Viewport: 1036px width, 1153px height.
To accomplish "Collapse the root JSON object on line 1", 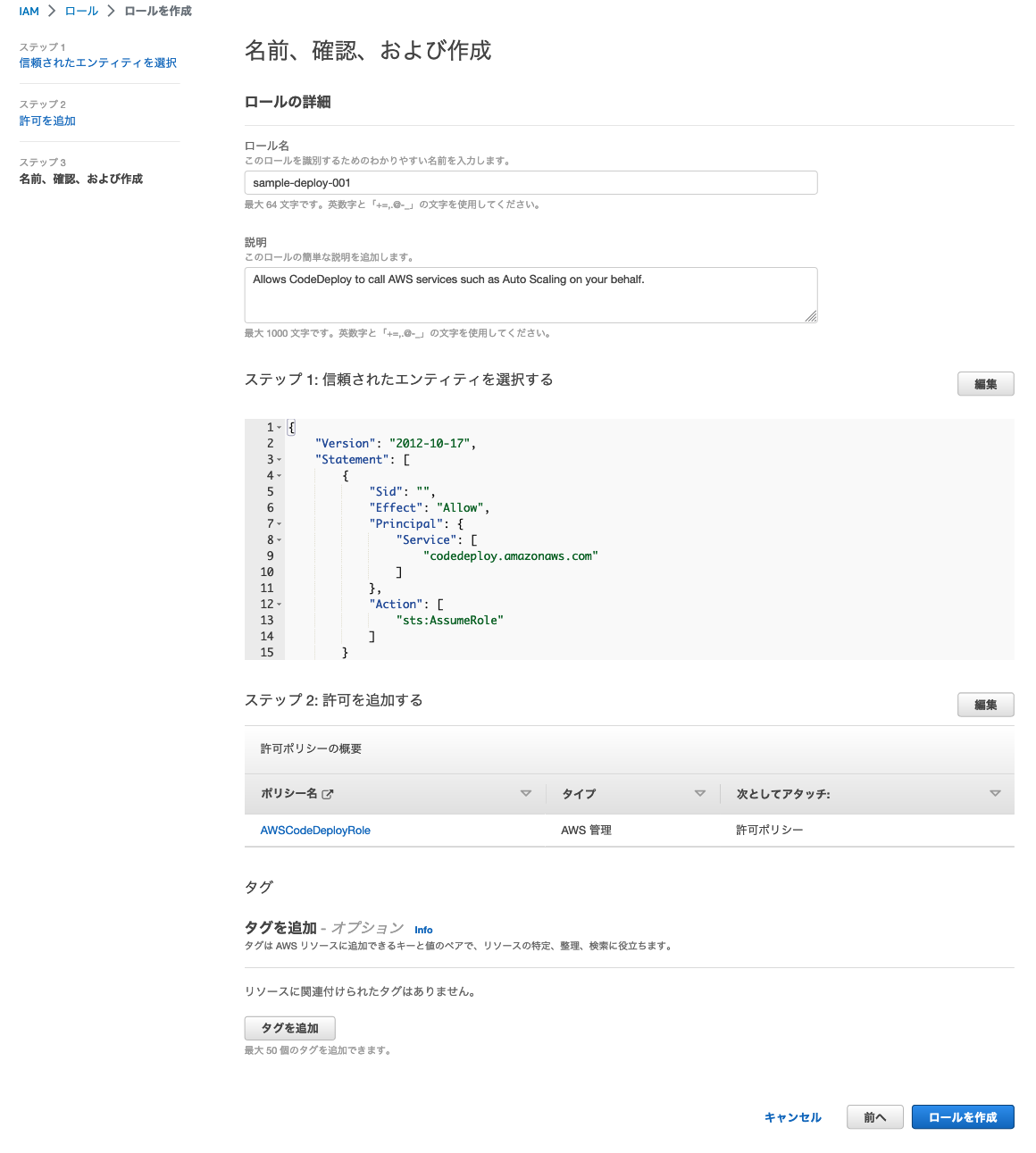I will (x=278, y=427).
